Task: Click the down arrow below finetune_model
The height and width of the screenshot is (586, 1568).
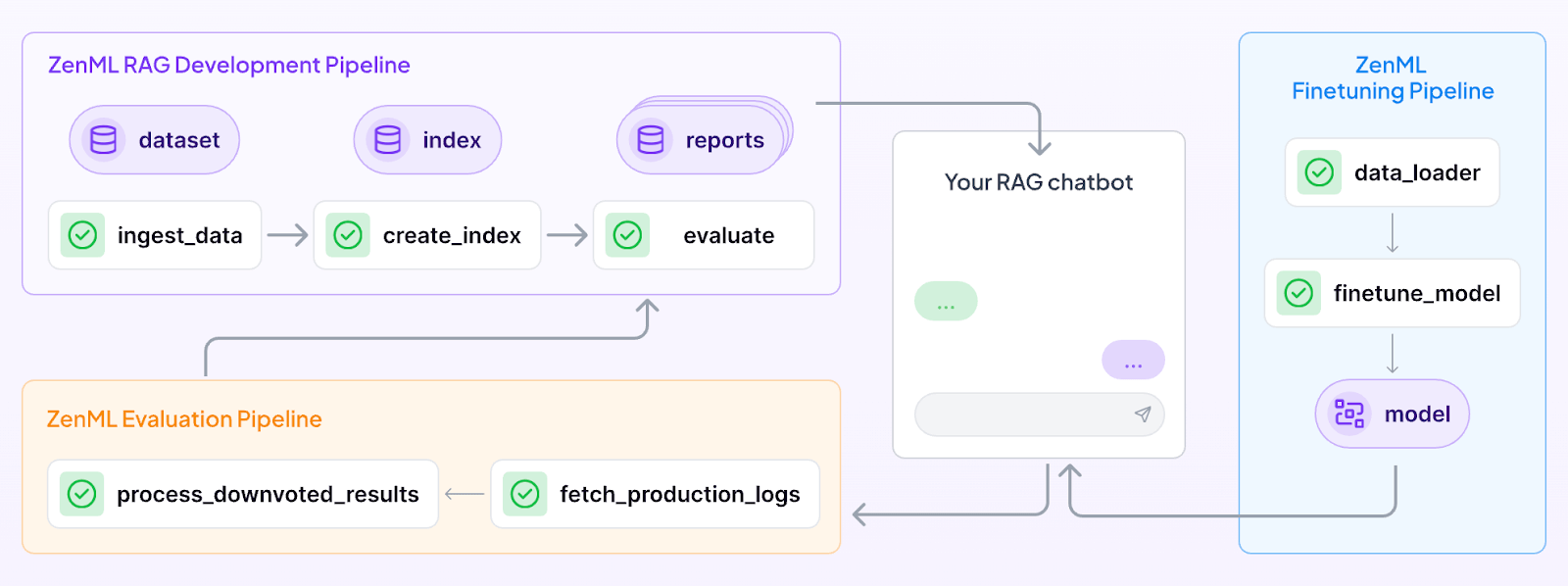Action: tap(1393, 354)
